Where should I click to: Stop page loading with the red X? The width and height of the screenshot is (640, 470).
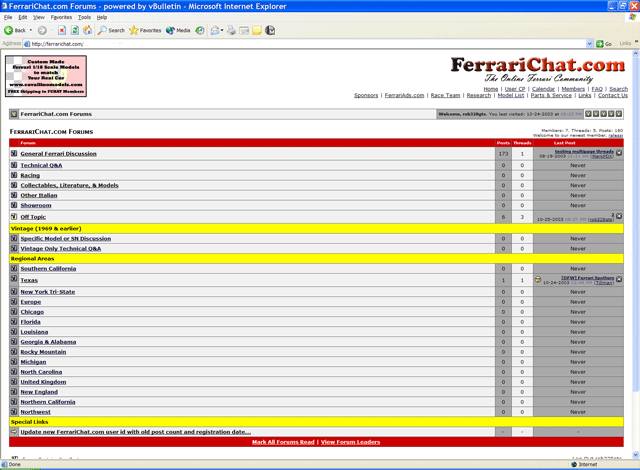point(62,30)
